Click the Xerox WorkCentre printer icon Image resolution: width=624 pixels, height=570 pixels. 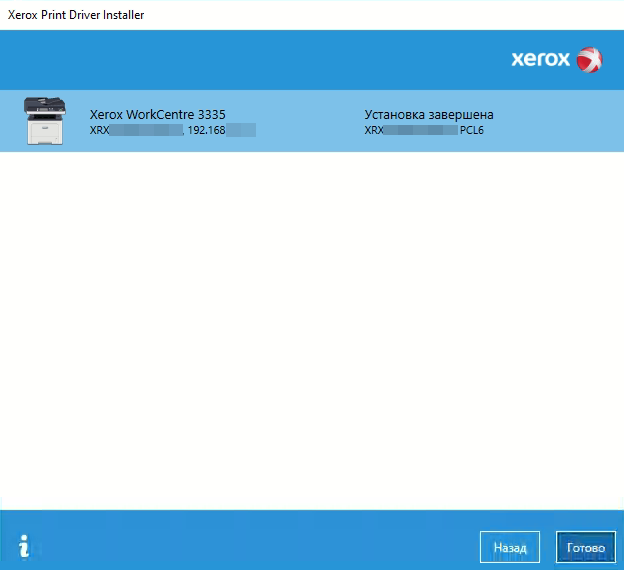[45, 121]
